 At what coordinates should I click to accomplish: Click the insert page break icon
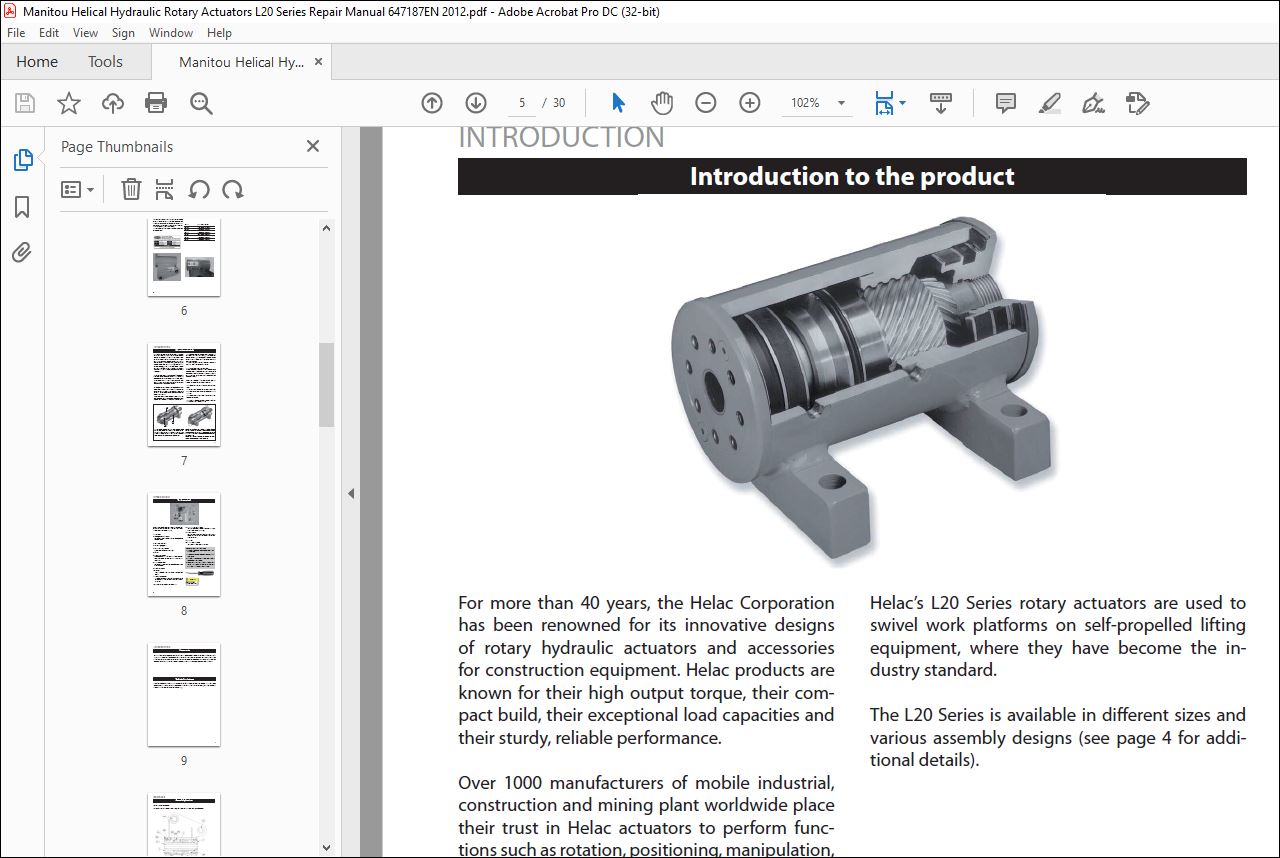click(x=165, y=189)
